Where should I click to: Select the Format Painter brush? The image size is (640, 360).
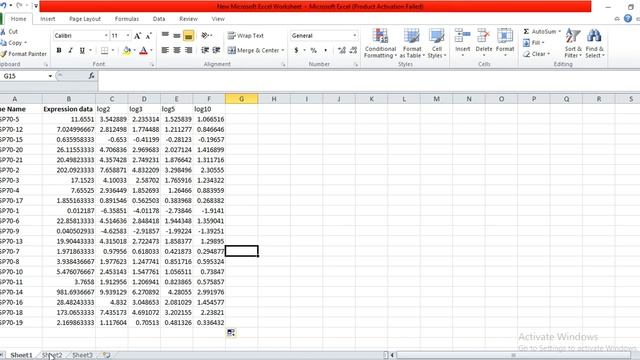pyautogui.click(x=4, y=53)
